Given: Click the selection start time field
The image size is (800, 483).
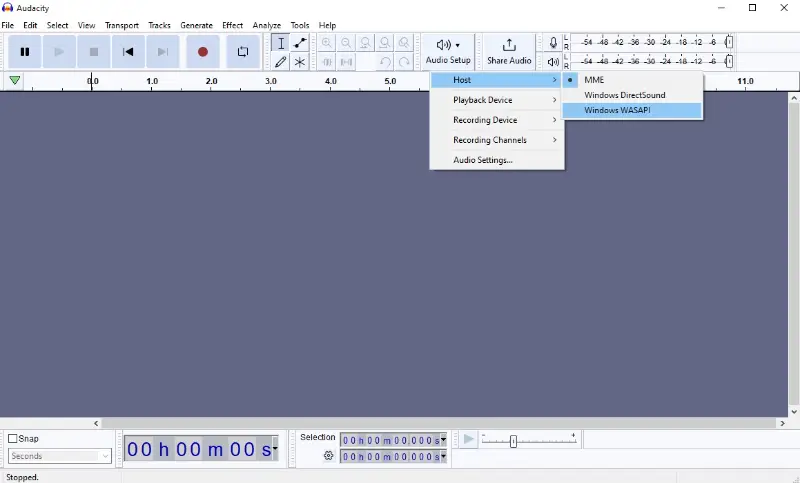Looking at the screenshot, I should click(390, 440).
